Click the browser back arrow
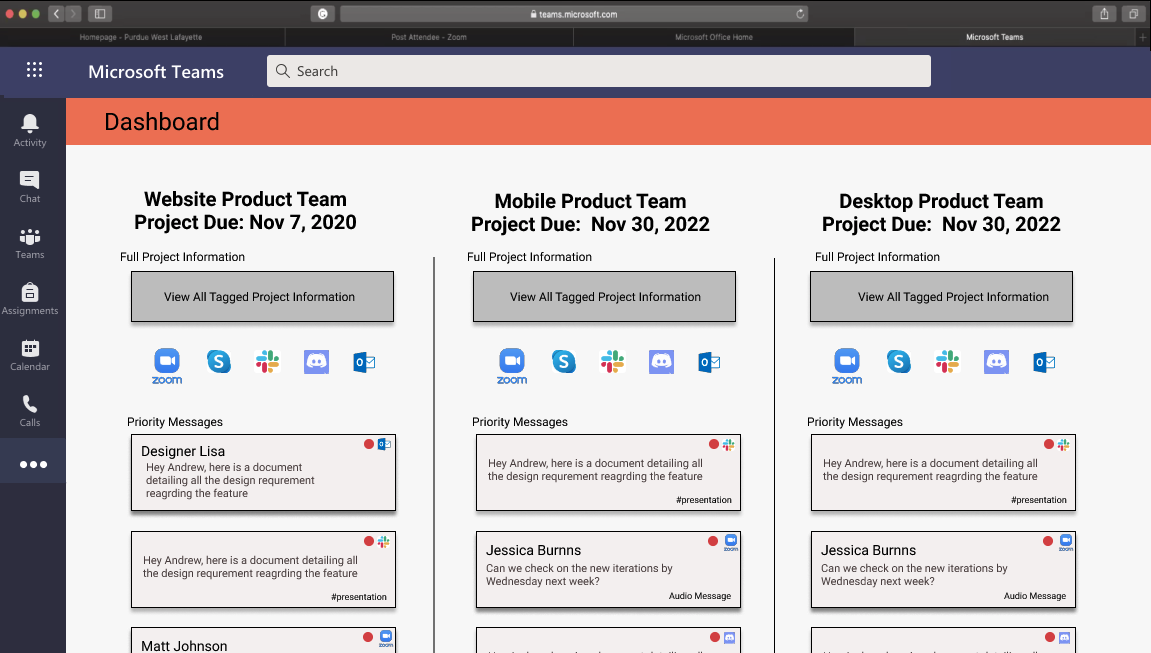Viewport: 1151px width, 653px height. (x=57, y=13)
